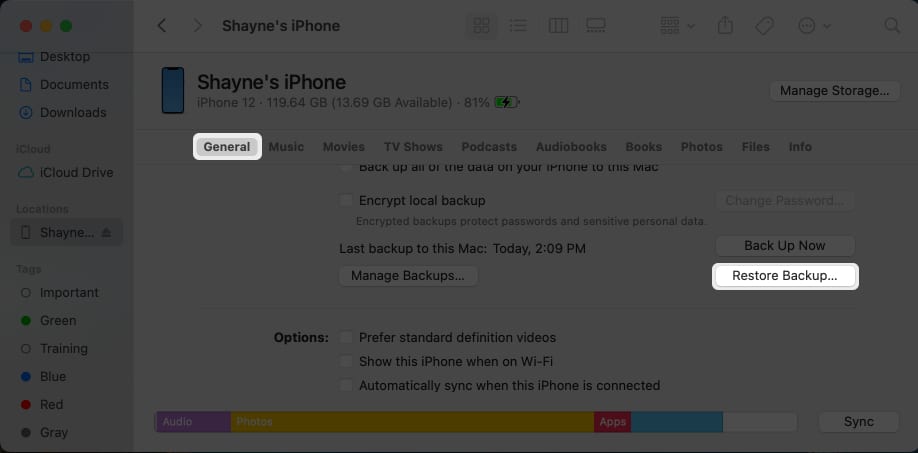Switch to gallery view

tap(596, 26)
